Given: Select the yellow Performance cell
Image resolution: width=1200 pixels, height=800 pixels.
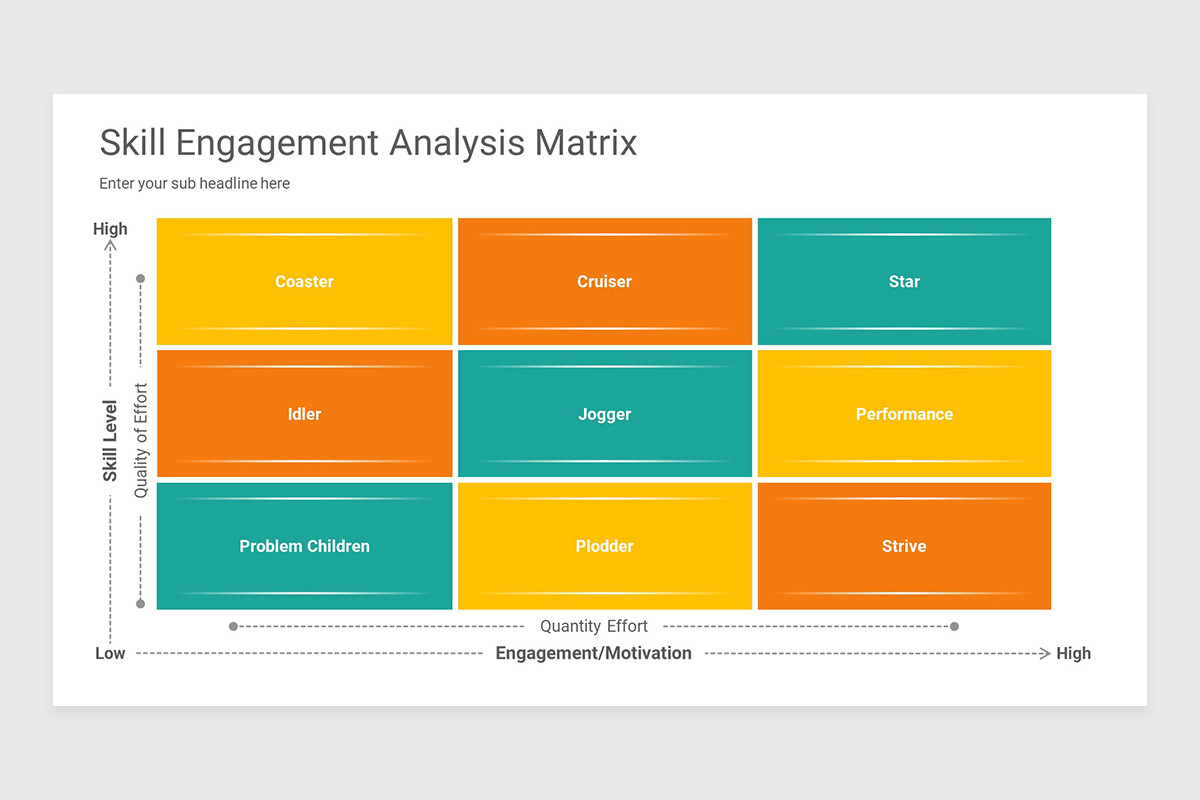Looking at the screenshot, I should tap(904, 413).
